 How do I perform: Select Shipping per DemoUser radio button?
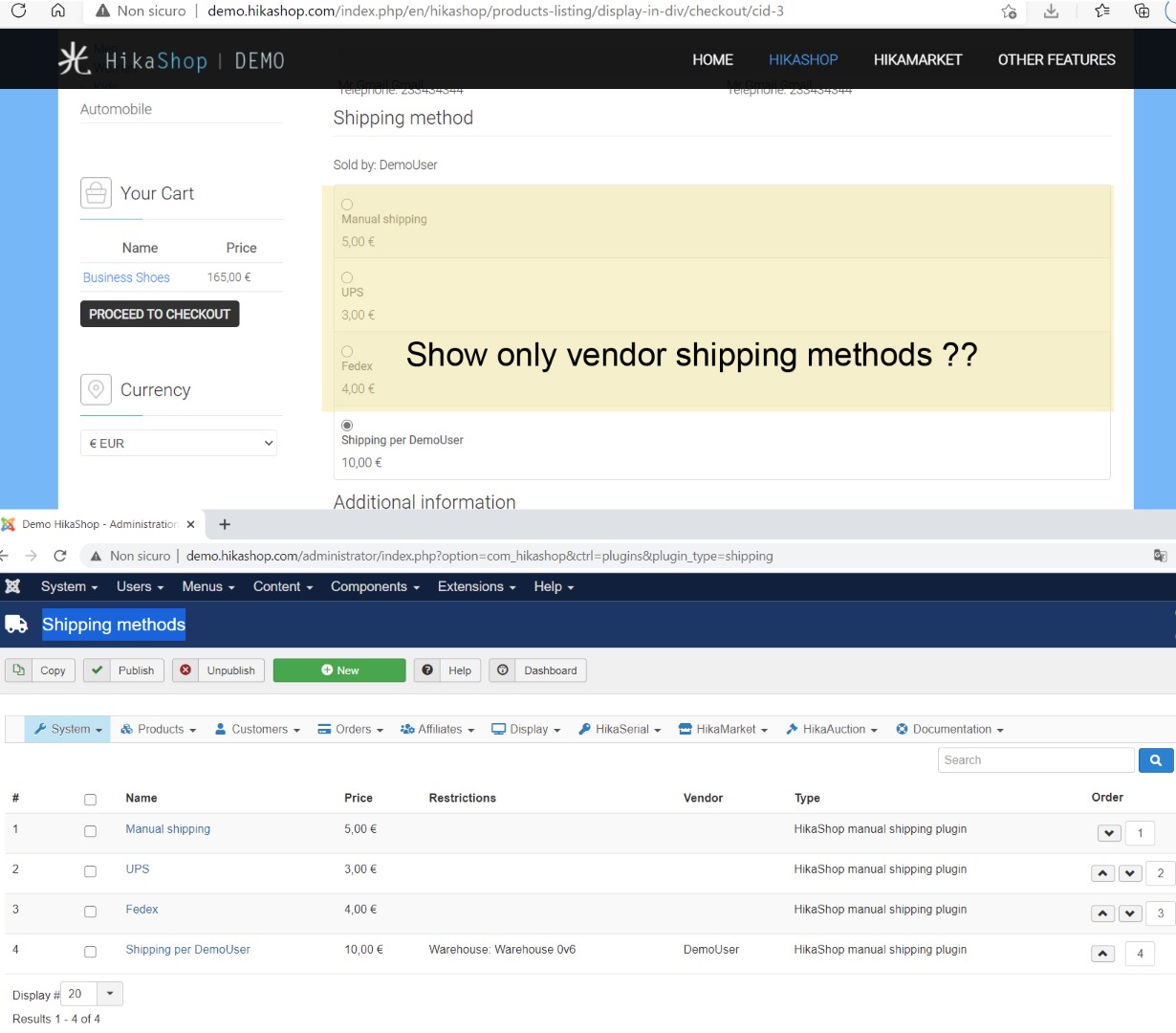click(x=347, y=426)
